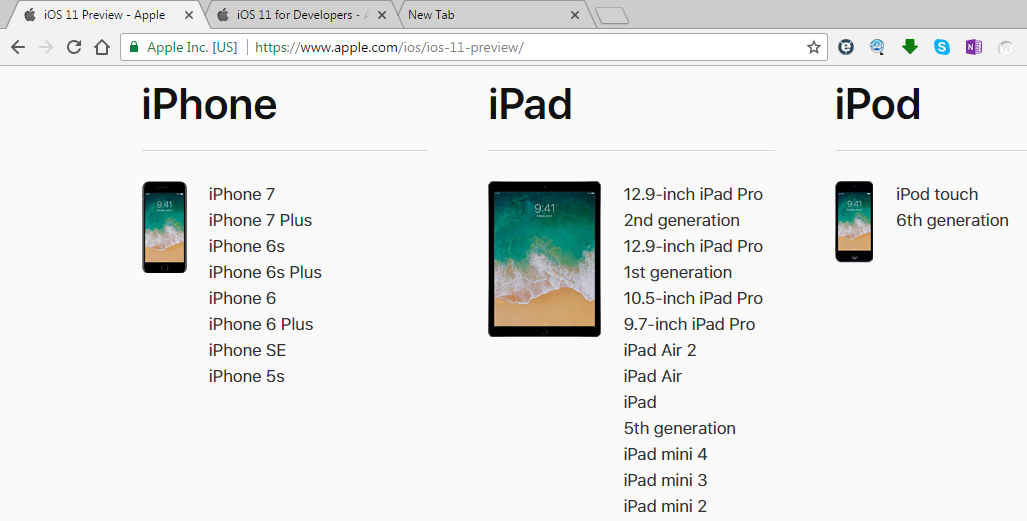This screenshot has height=521, width=1027.
Task: Click the text 2nd generation
Action: pyautogui.click(x=682, y=220)
